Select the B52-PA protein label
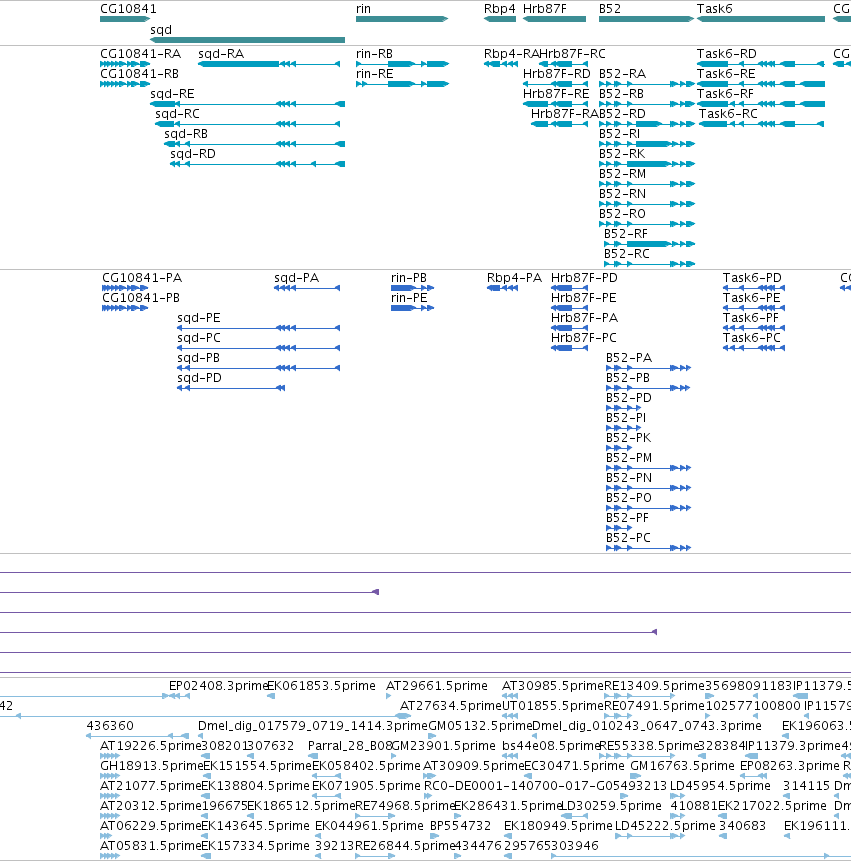This screenshot has height=861, width=851. [629, 357]
